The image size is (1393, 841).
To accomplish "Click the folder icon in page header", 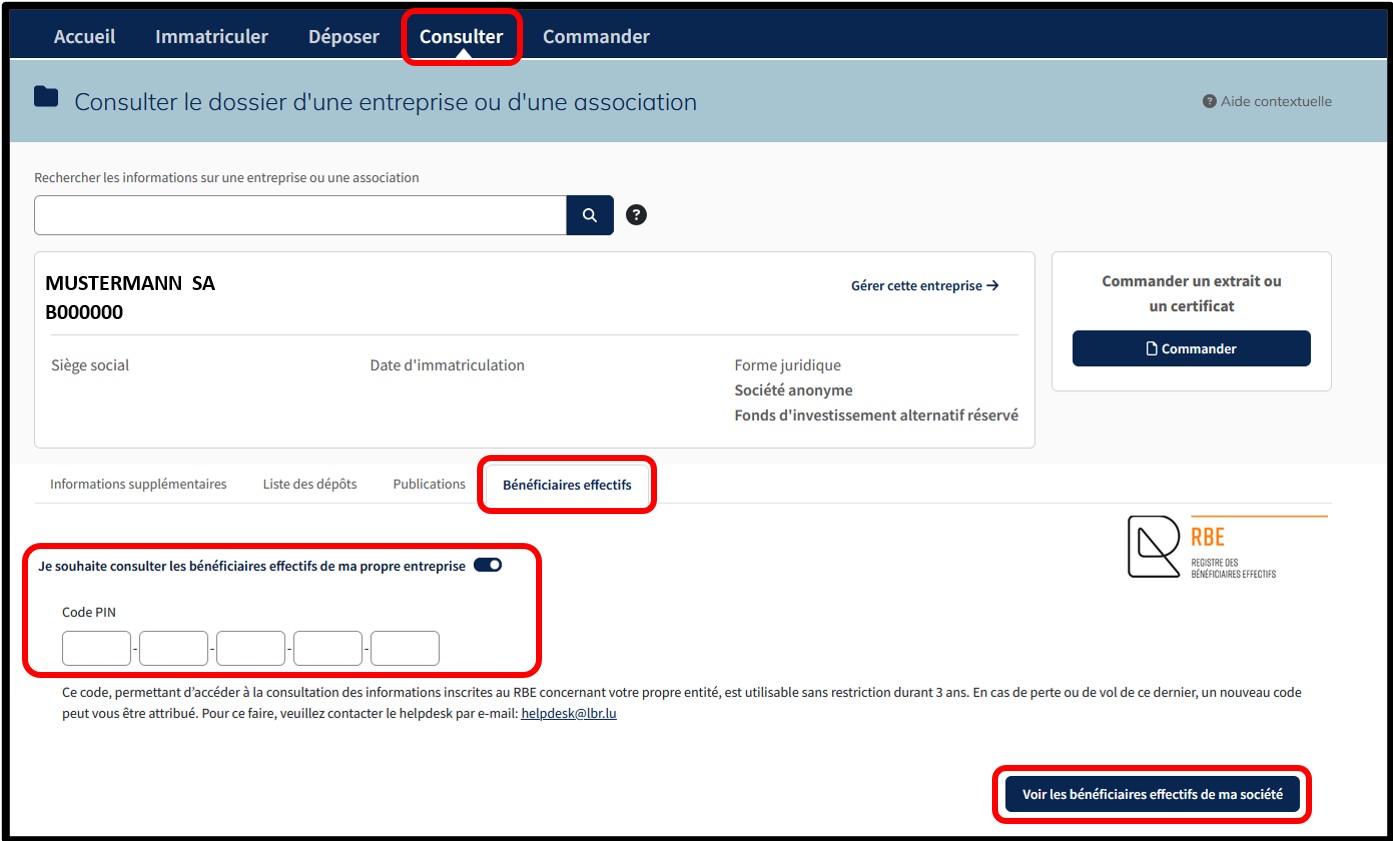I will point(46,97).
